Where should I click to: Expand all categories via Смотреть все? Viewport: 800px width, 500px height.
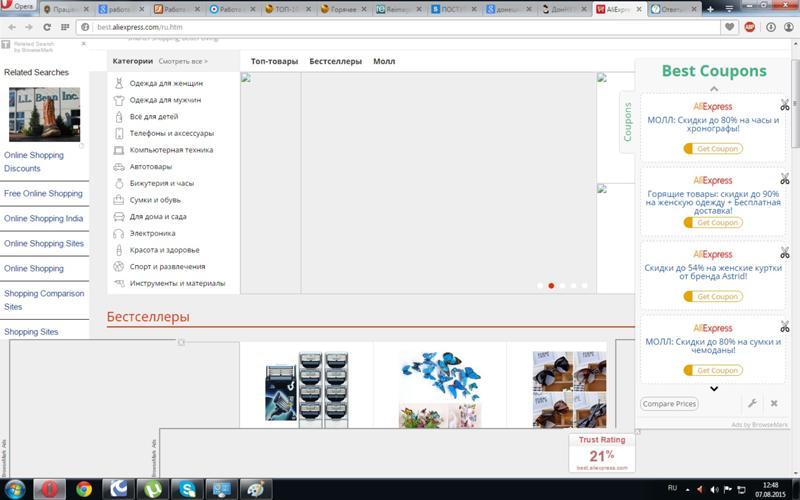point(183,61)
